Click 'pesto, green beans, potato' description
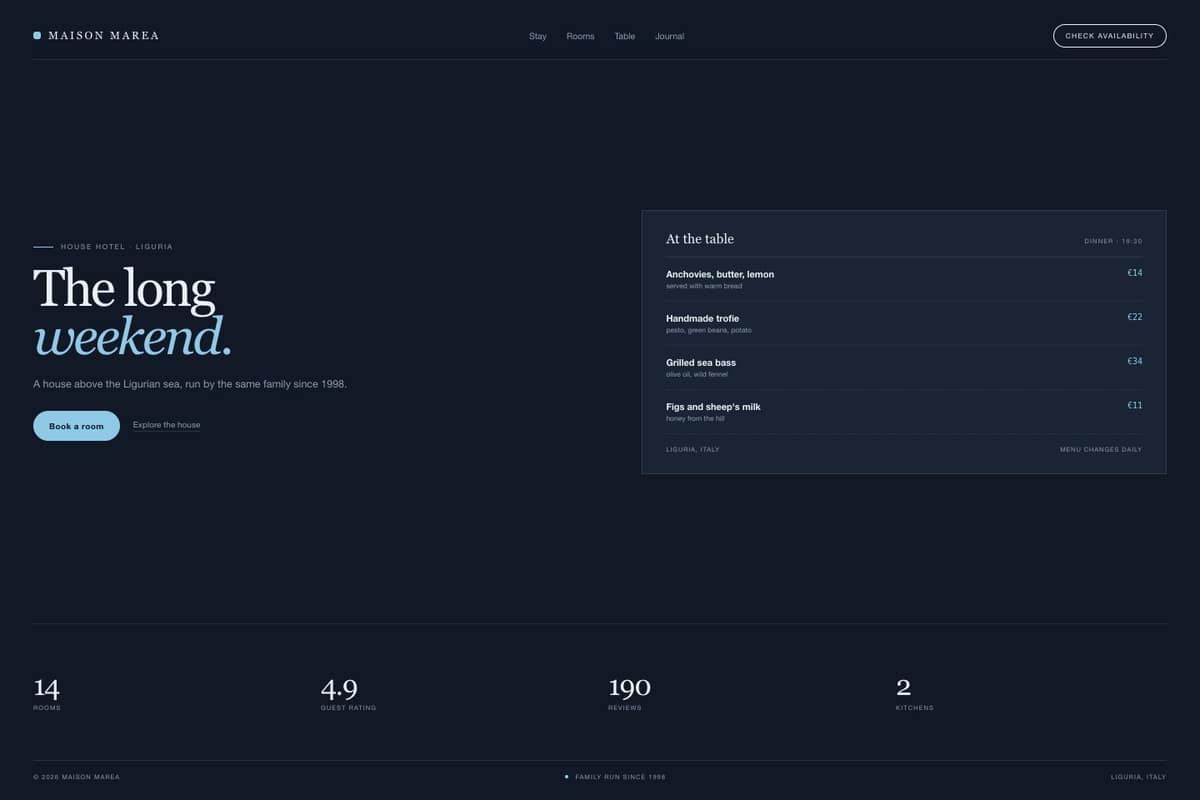 (x=708, y=330)
